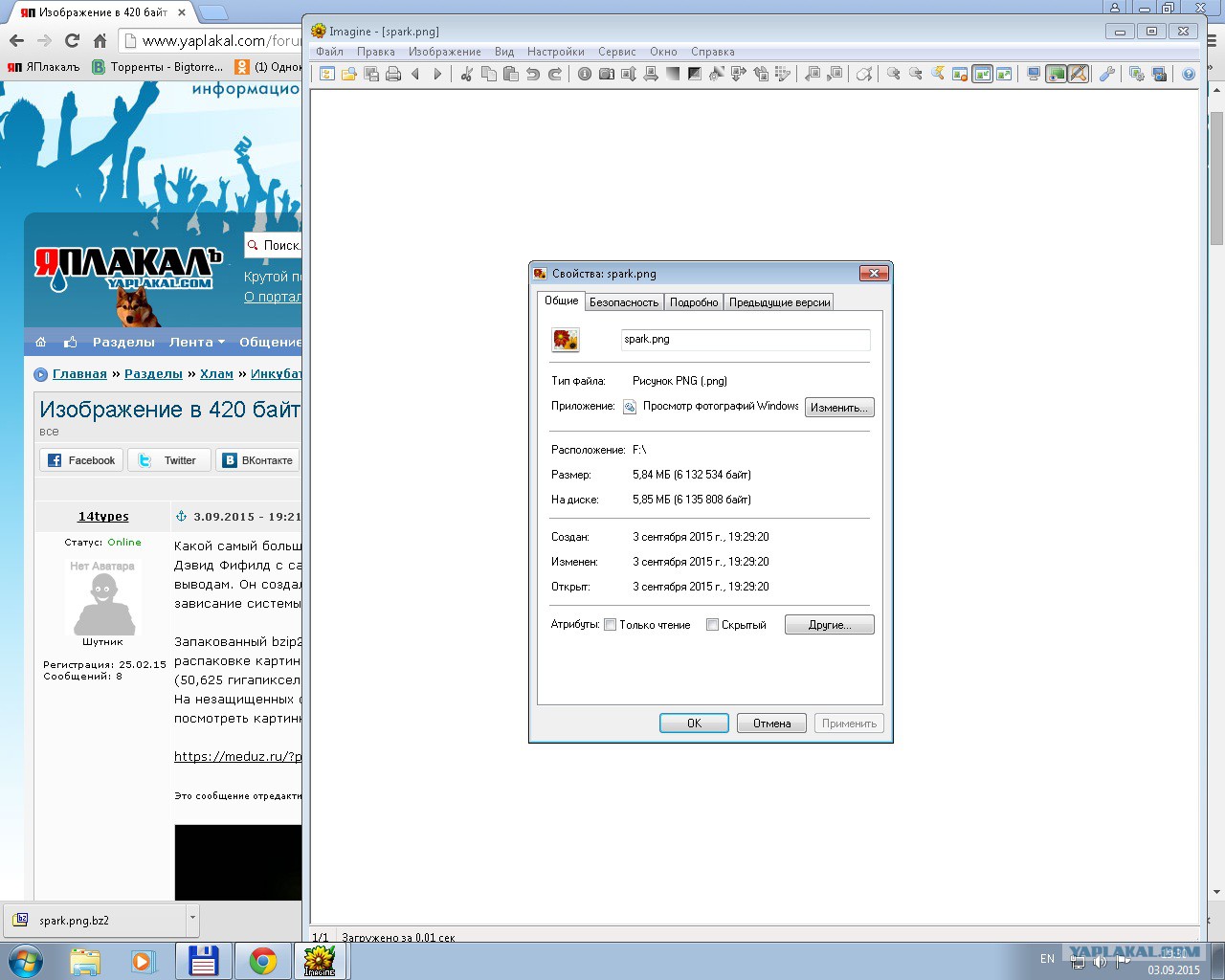The height and width of the screenshot is (980, 1225).
Task: Click the Разделы item in blue navigation bar
Action: [123, 342]
